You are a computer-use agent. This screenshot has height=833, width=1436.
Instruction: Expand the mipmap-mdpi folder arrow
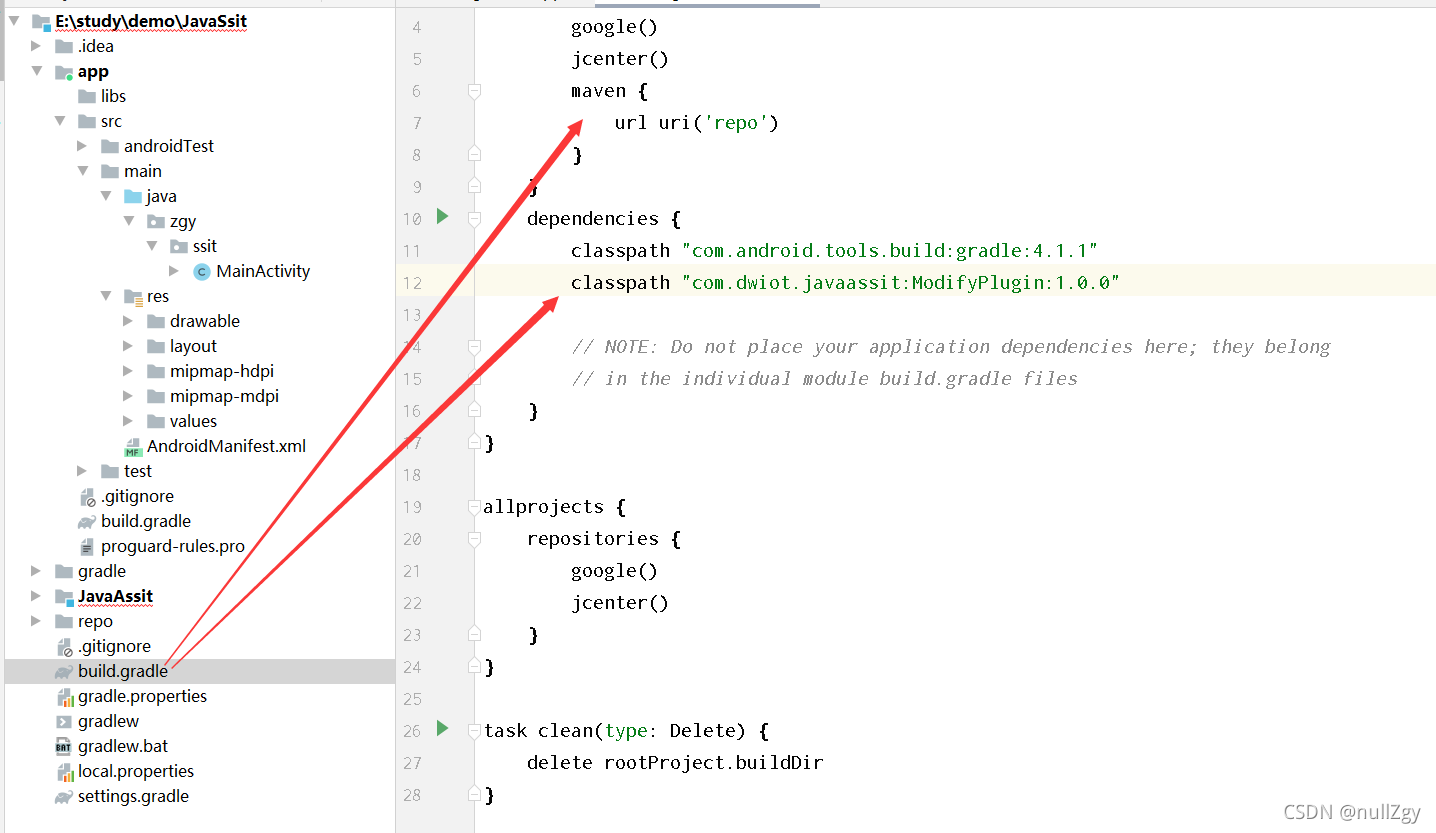click(x=128, y=396)
